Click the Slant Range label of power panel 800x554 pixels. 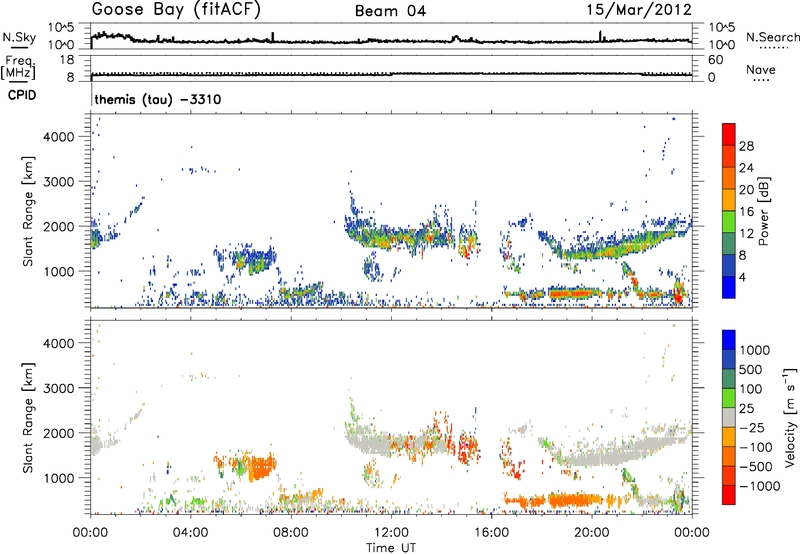(28, 211)
